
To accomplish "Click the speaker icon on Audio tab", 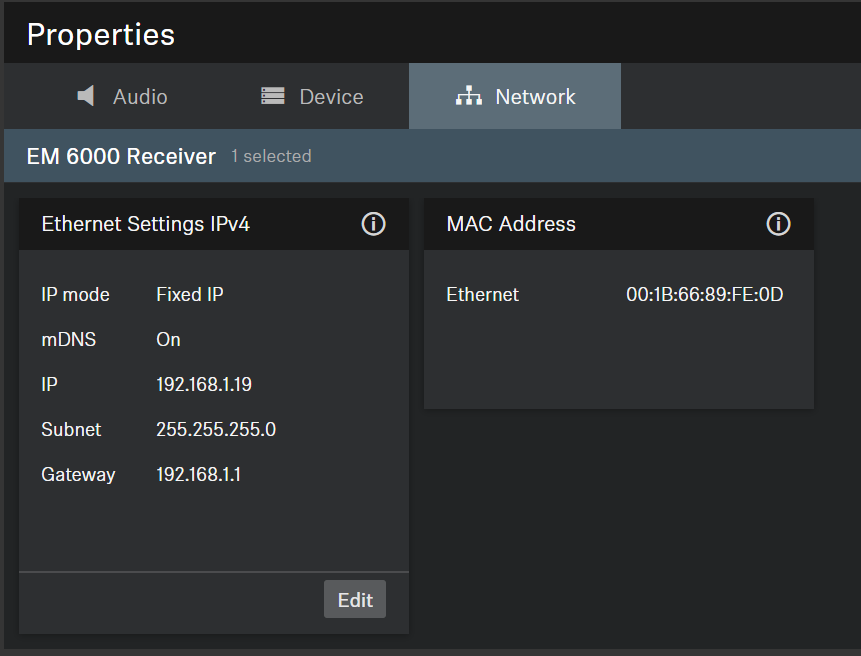I will coord(87,96).
